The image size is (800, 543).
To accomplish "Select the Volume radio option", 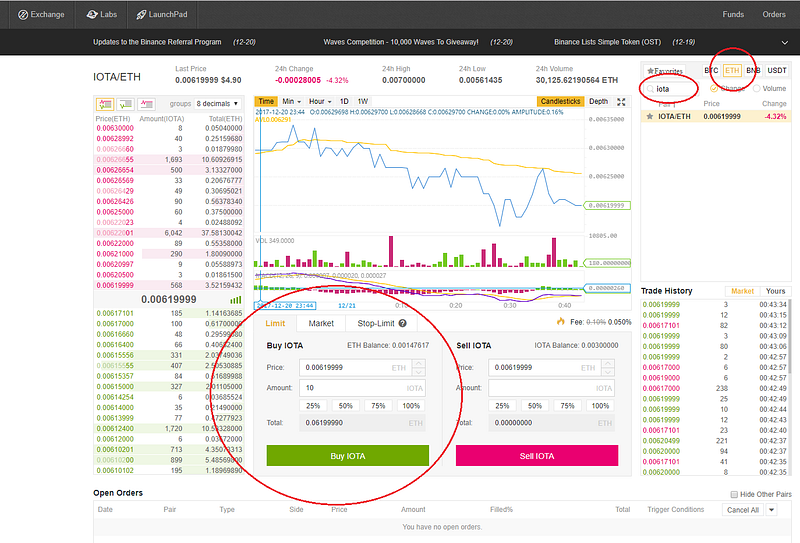I will coord(757,88).
